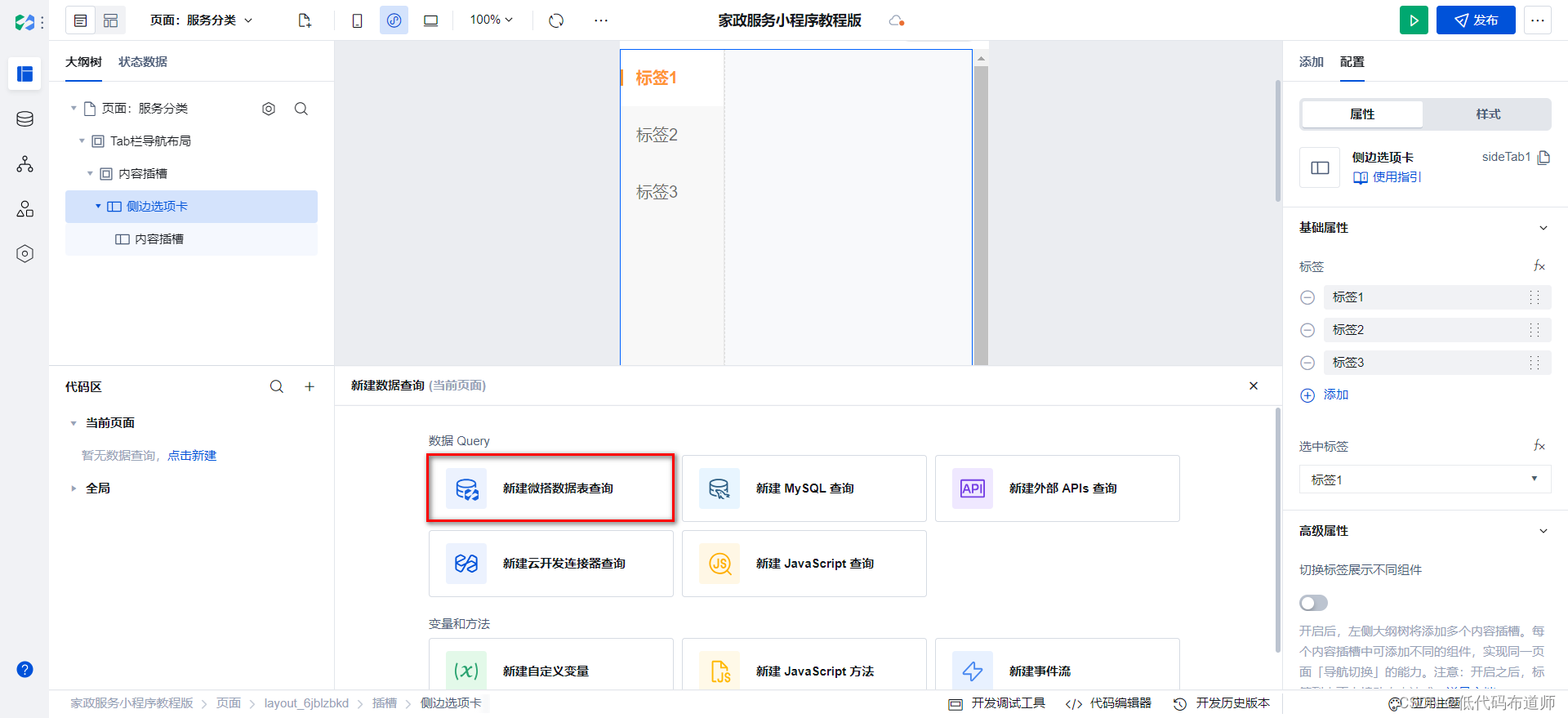Close the 新建数据查询 panel

click(x=1254, y=386)
